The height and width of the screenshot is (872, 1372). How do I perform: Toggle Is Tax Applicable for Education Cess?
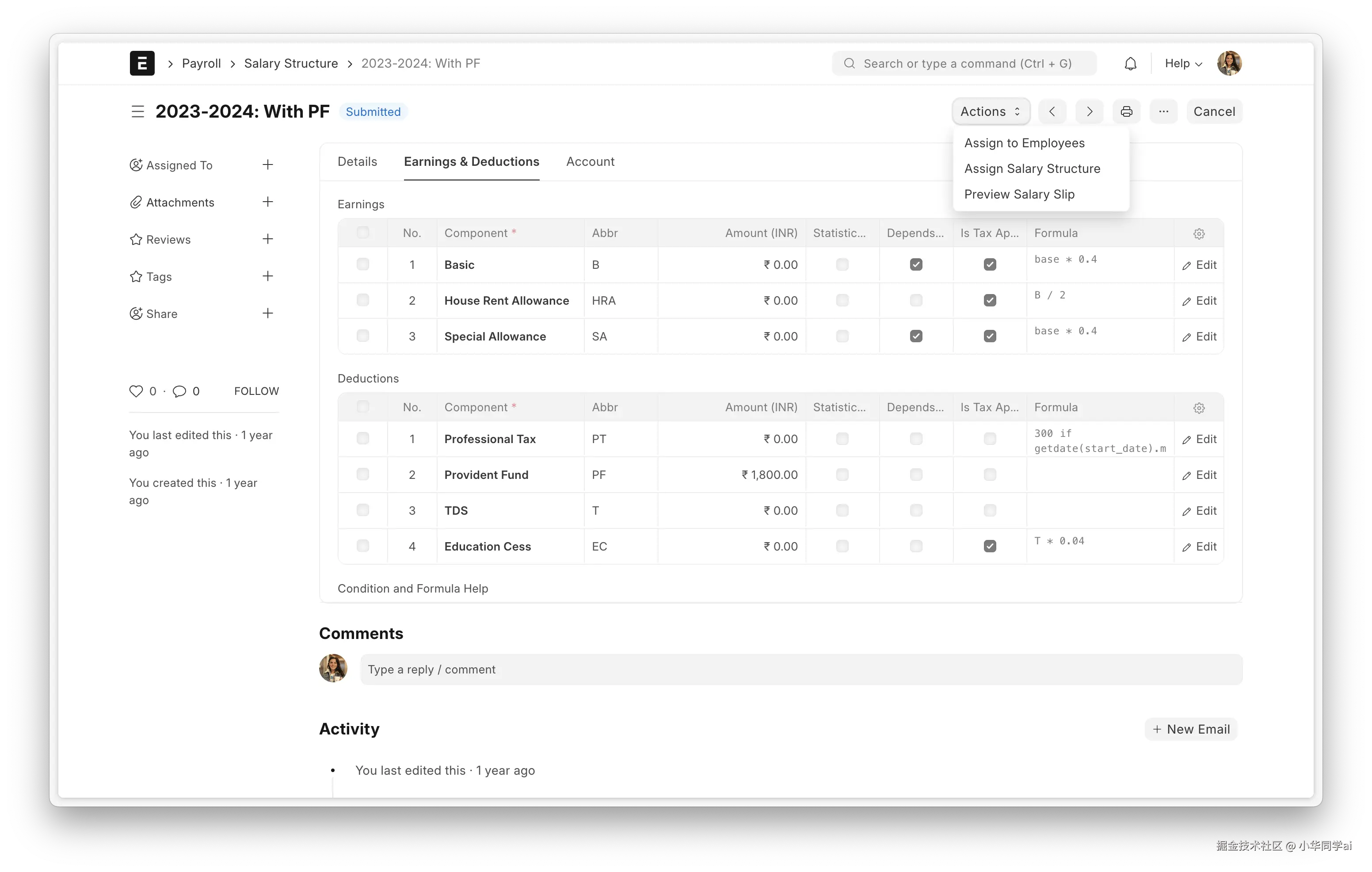pyautogui.click(x=990, y=546)
